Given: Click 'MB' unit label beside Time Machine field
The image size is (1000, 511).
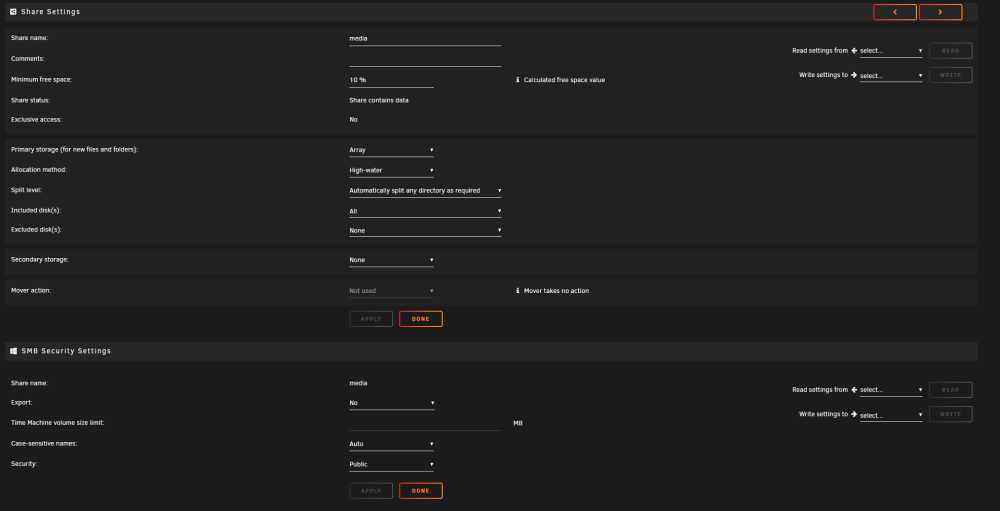Looking at the screenshot, I should coord(518,423).
